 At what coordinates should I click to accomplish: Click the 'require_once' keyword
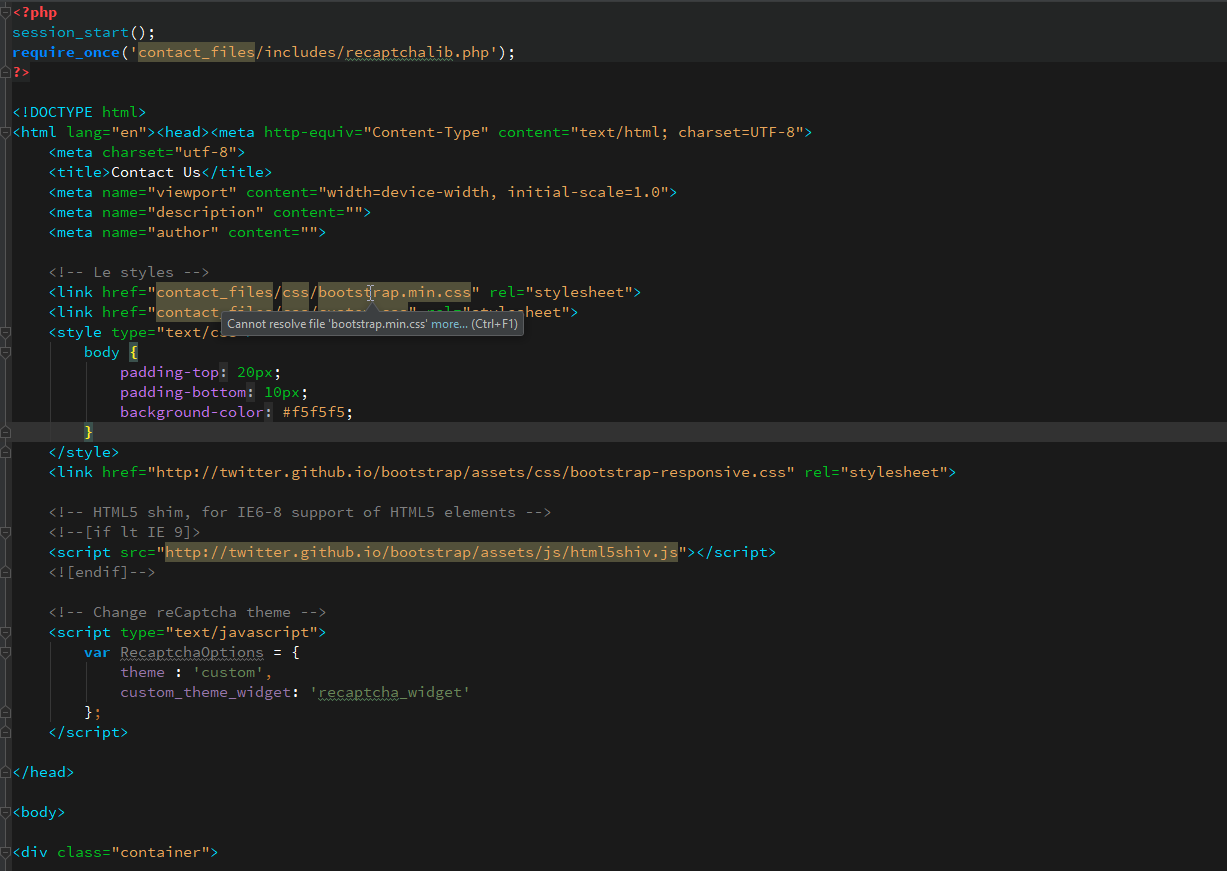[66, 52]
